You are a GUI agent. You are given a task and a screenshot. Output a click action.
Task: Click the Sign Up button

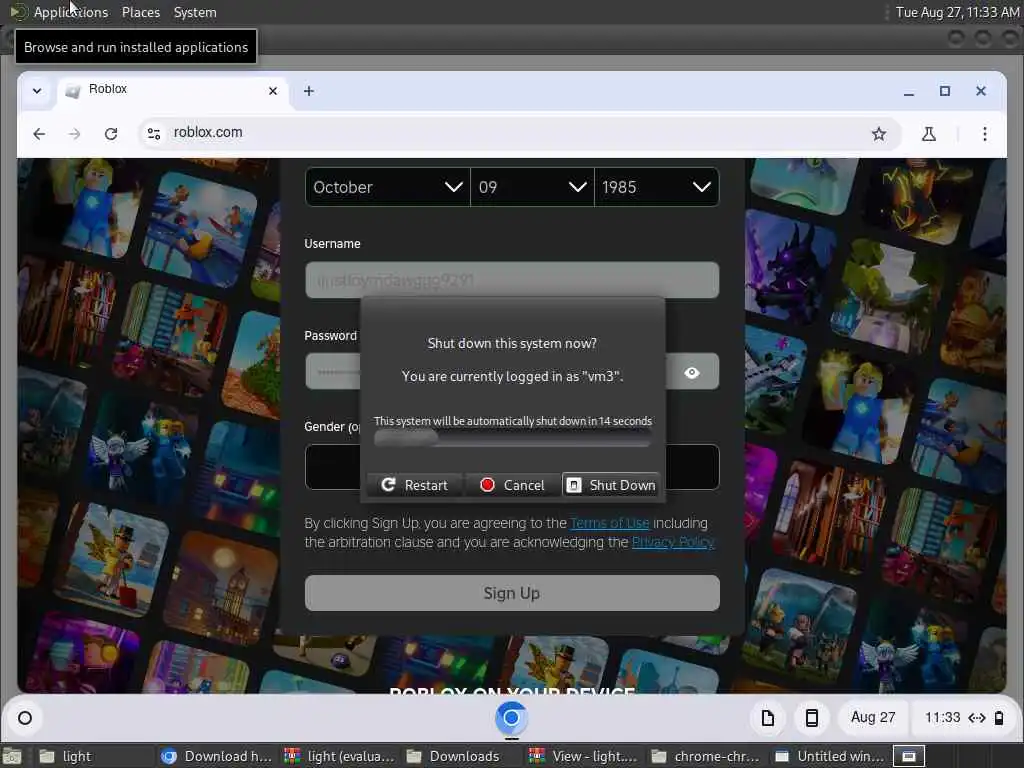(x=512, y=593)
